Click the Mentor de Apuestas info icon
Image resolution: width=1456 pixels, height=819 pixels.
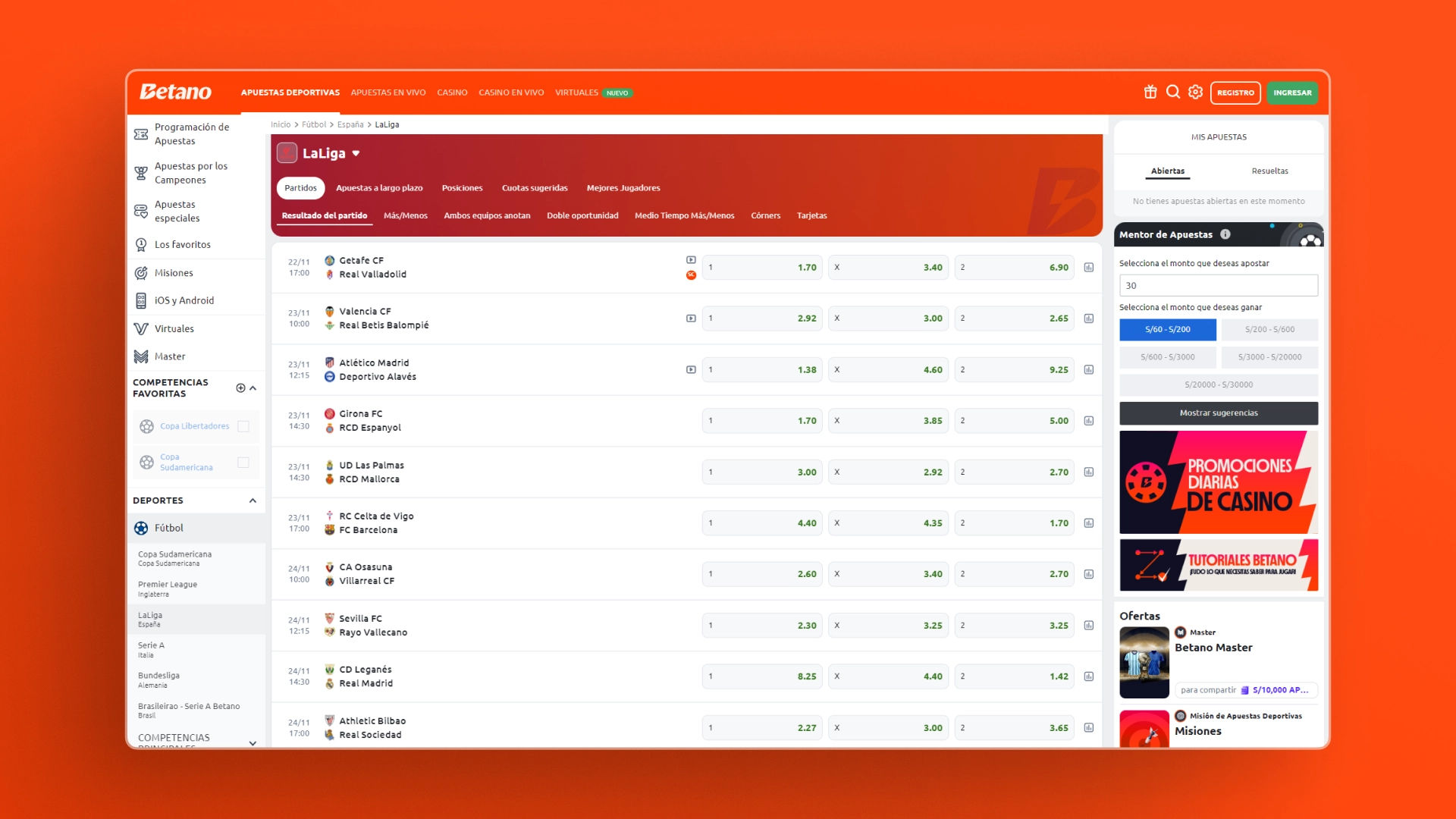1225,234
